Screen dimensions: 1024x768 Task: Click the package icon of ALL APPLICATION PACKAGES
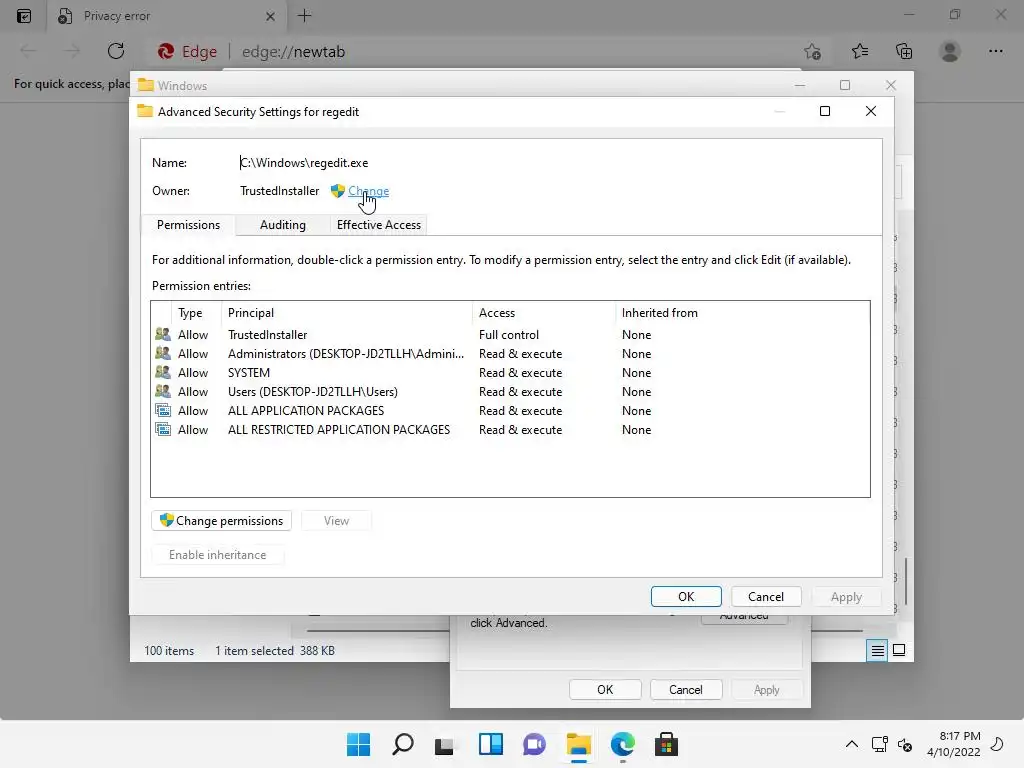(163, 410)
